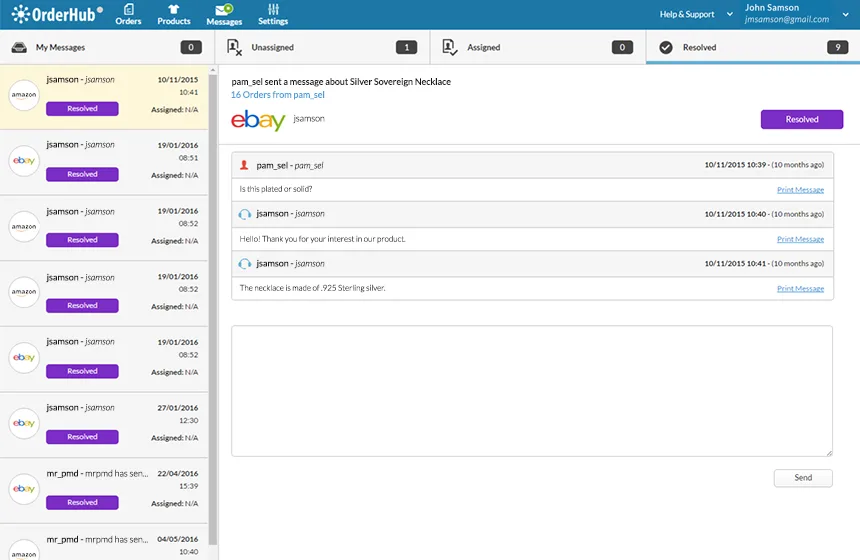
Task: Click the Assigned person icon
Action: point(450,47)
